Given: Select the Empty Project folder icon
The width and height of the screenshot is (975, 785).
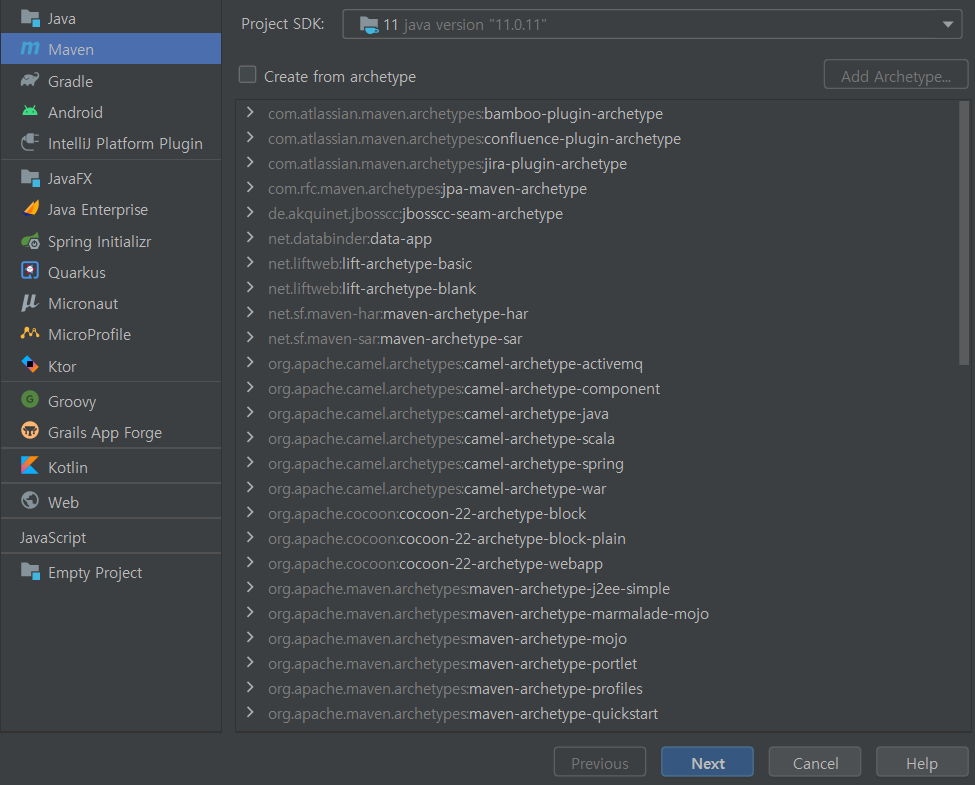Looking at the screenshot, I should [x=30, y=571].
